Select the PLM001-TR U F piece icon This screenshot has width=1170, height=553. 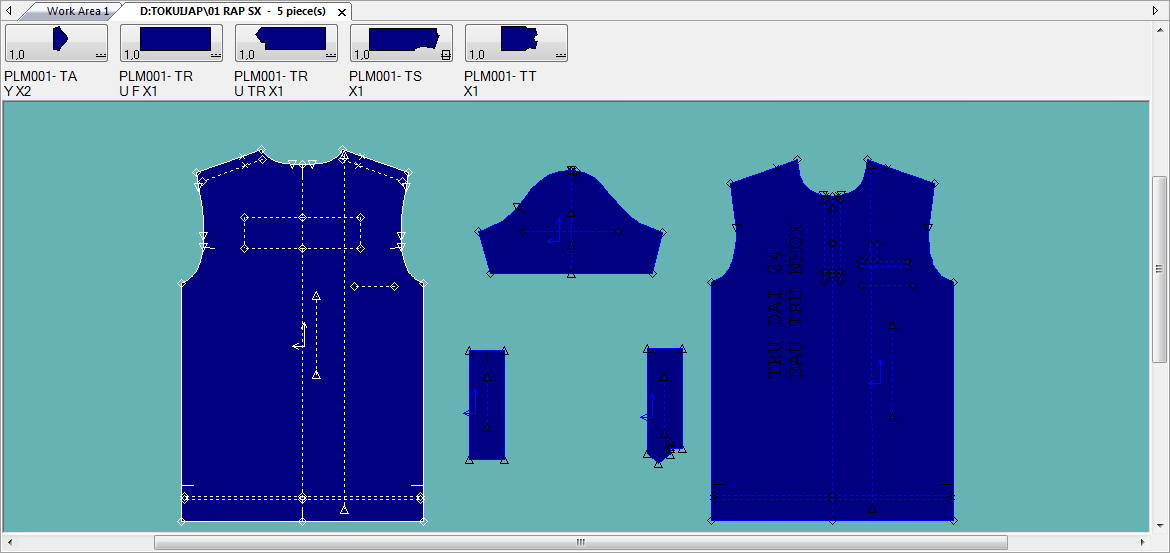coord(172,43)
